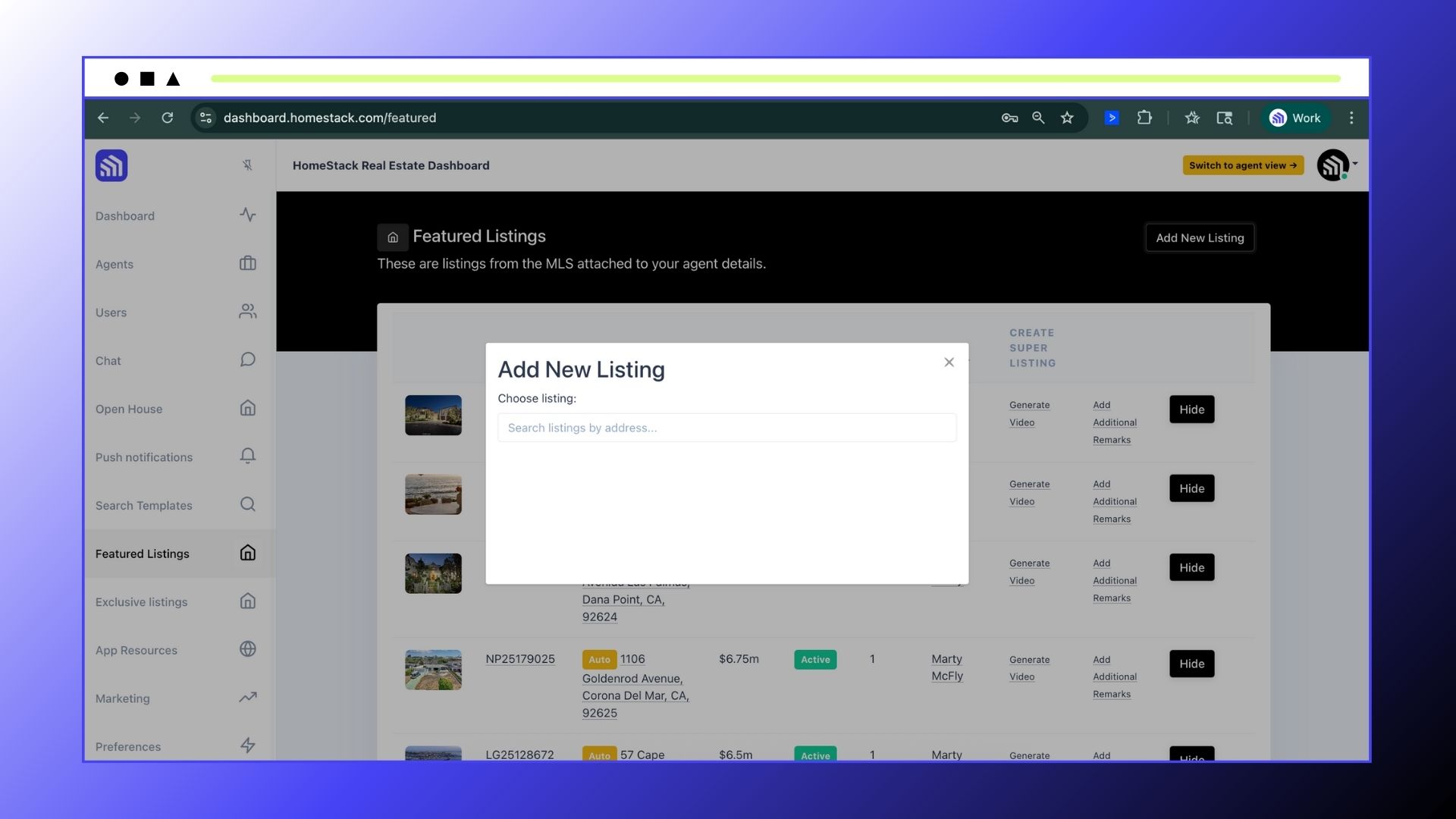Hide the 1106 Goldenrod Avenue listing
The width and height of the screenshot is (1456, 819).
click(1191, 664)
